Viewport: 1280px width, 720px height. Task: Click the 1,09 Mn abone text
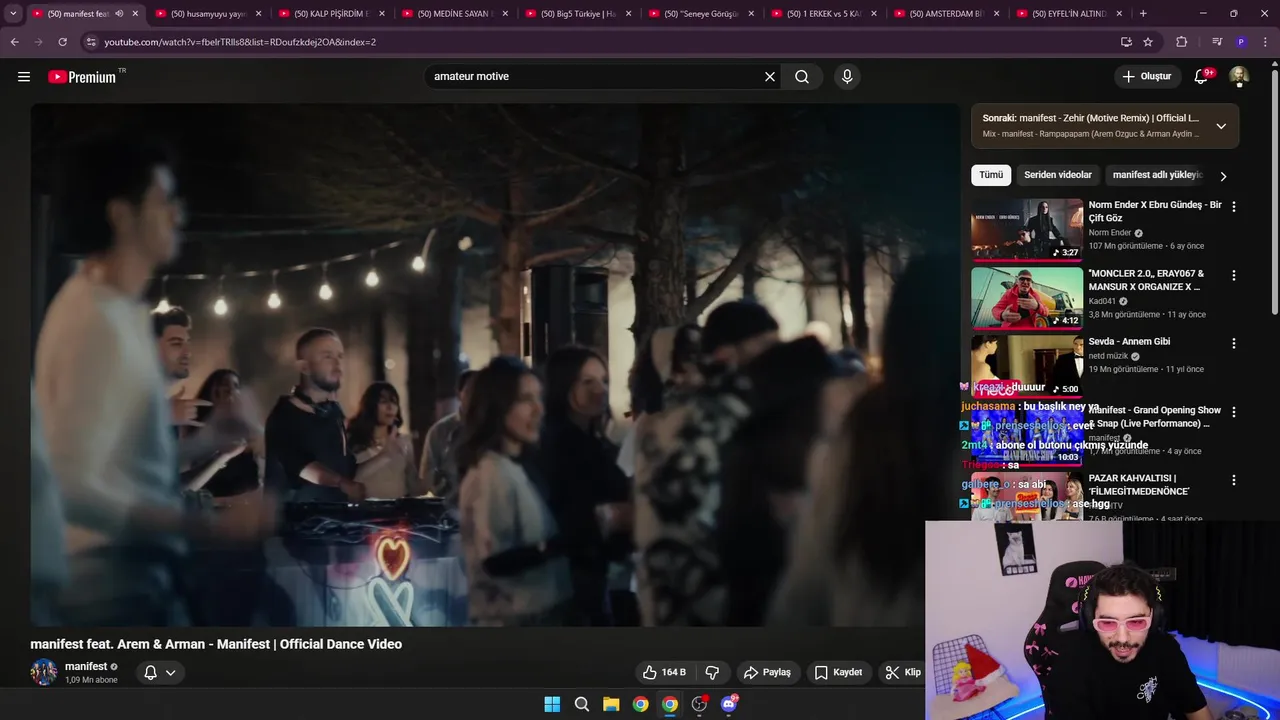click(x=91, y=680)
